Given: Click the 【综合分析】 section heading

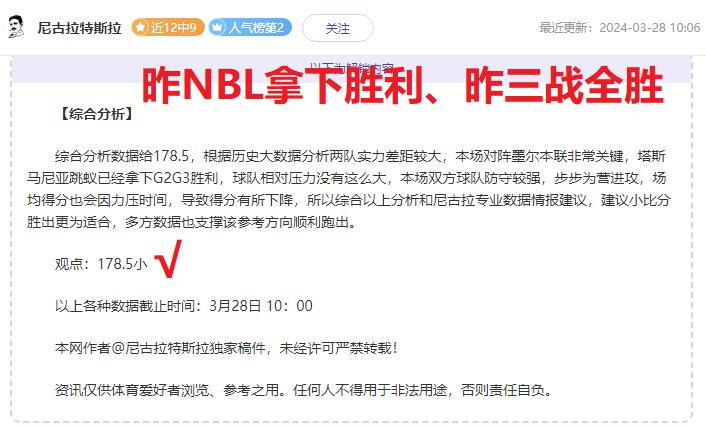Looking at the screenshot, I should (96, 114).
